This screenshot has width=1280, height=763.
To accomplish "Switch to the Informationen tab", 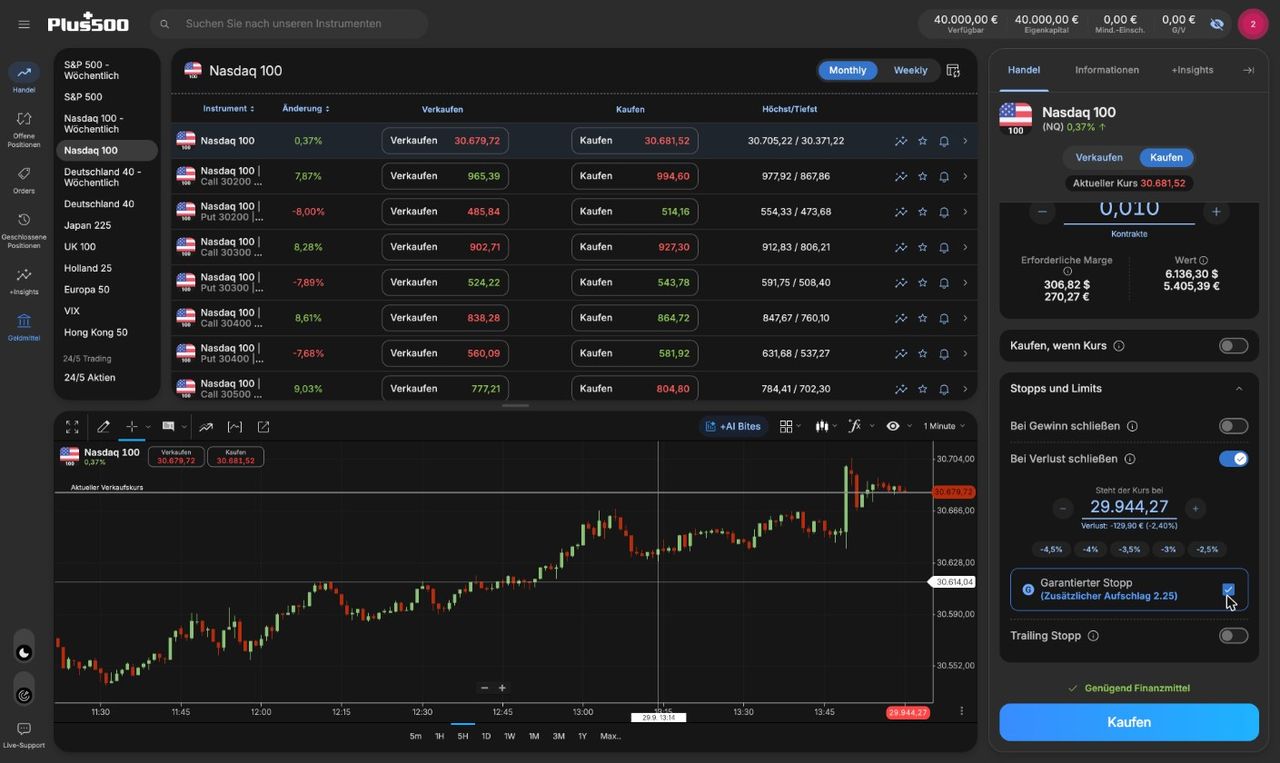I will 1107,70.
